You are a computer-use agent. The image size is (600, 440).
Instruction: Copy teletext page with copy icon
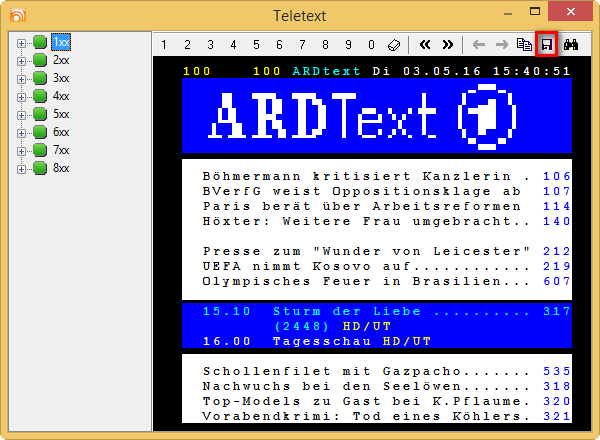coord(524,45)
